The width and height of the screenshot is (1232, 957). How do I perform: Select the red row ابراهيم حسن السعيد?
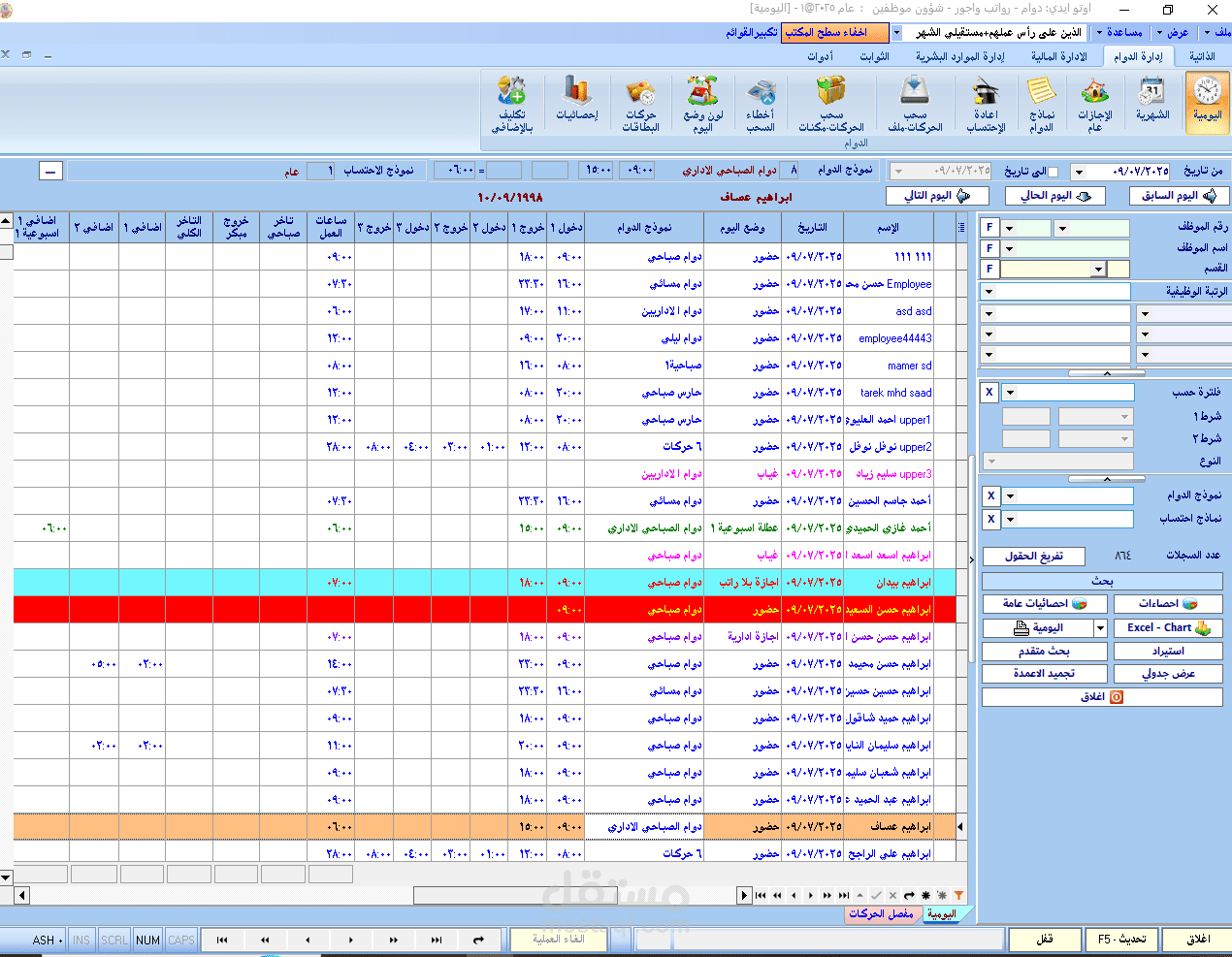click(x=485, y=610)
